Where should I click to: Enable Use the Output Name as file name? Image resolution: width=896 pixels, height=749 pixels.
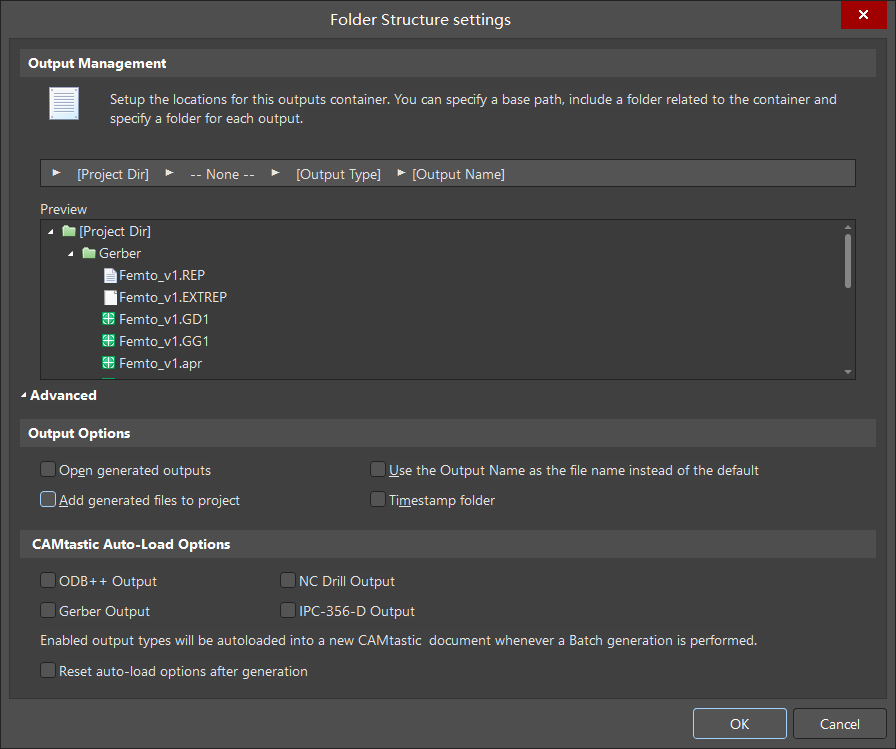(378, 470)
